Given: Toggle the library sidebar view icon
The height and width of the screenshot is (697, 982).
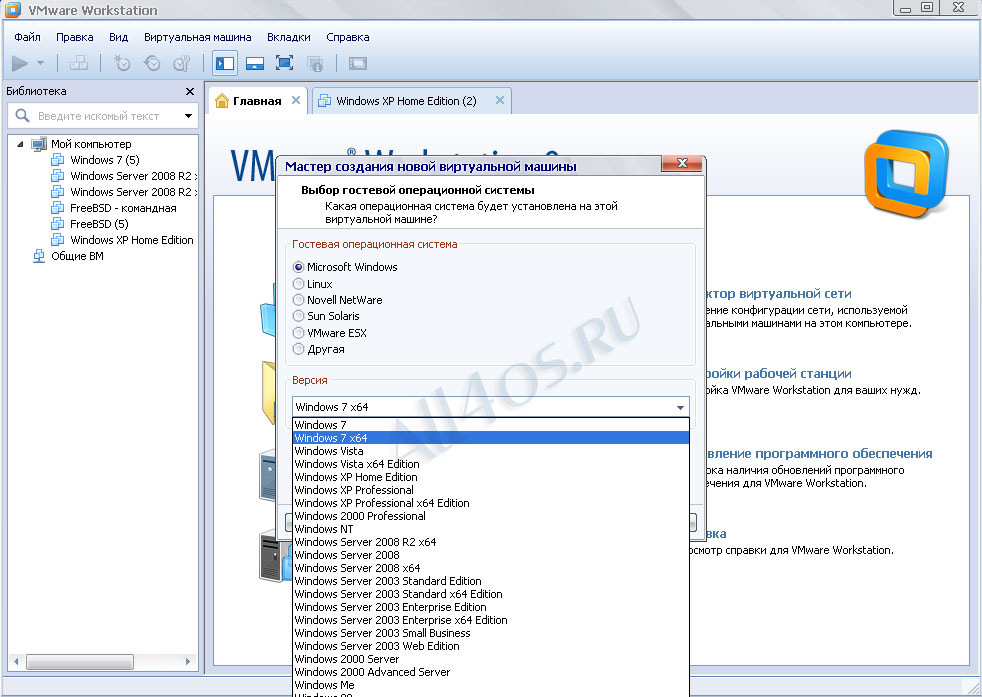Looking at the screenshot, I should pos(224,63).
